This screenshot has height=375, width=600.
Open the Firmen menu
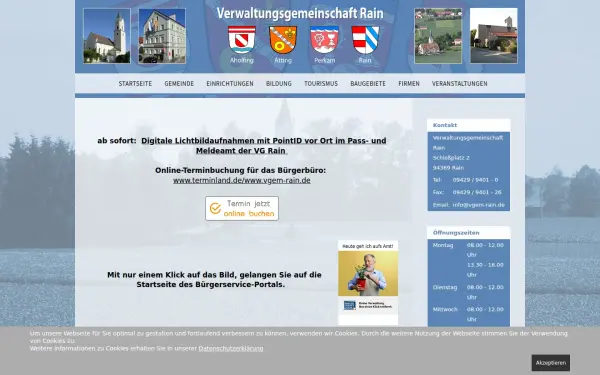tap(409, 83)
